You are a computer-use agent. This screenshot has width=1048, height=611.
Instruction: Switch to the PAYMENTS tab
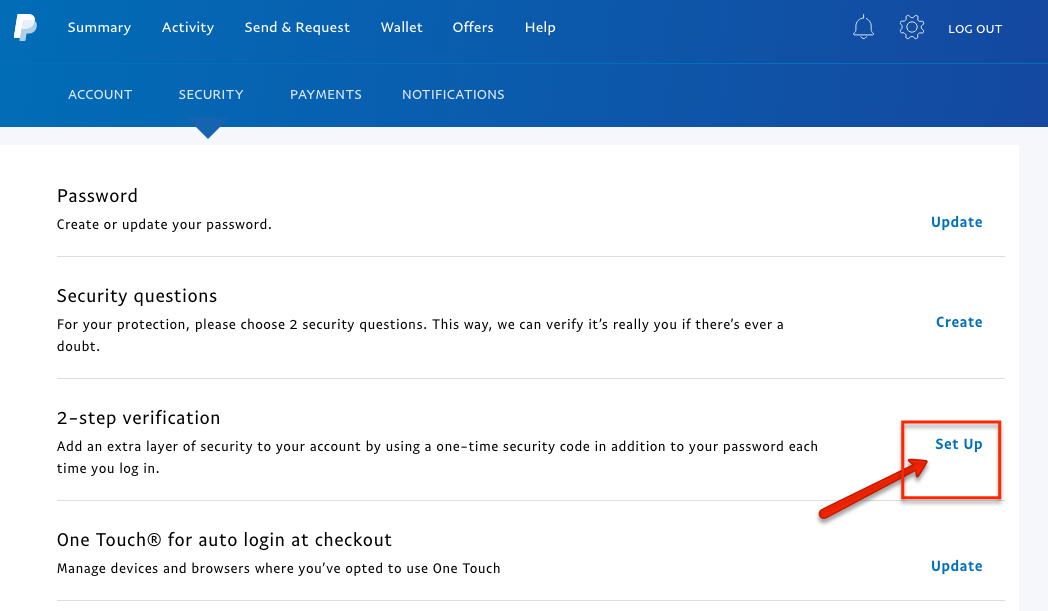pyautogui.click(x=325, y=94)
